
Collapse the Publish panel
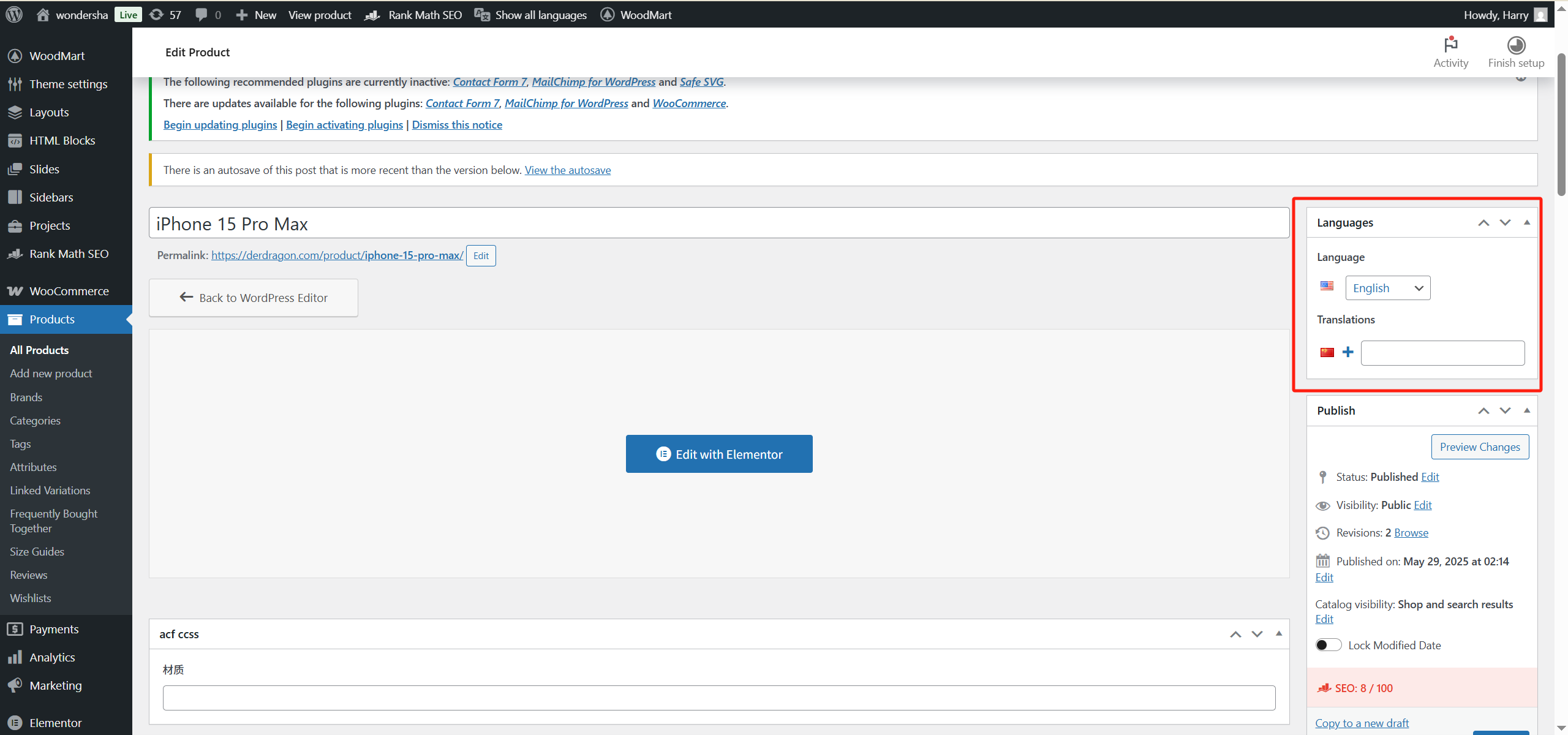[x=1527, y=410]
